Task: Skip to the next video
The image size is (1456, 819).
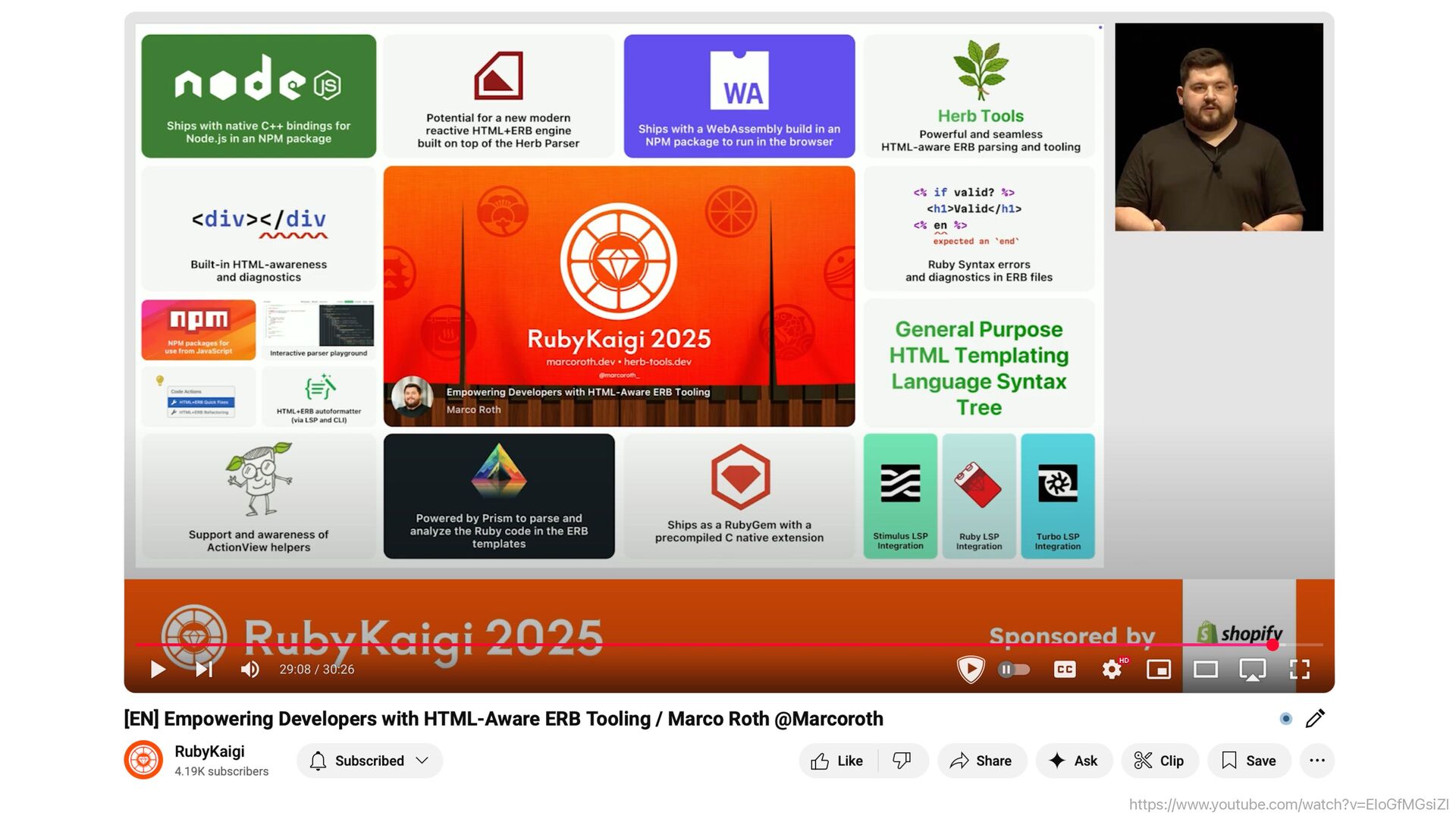Action: pyautogui.click(x=204, y=669)
